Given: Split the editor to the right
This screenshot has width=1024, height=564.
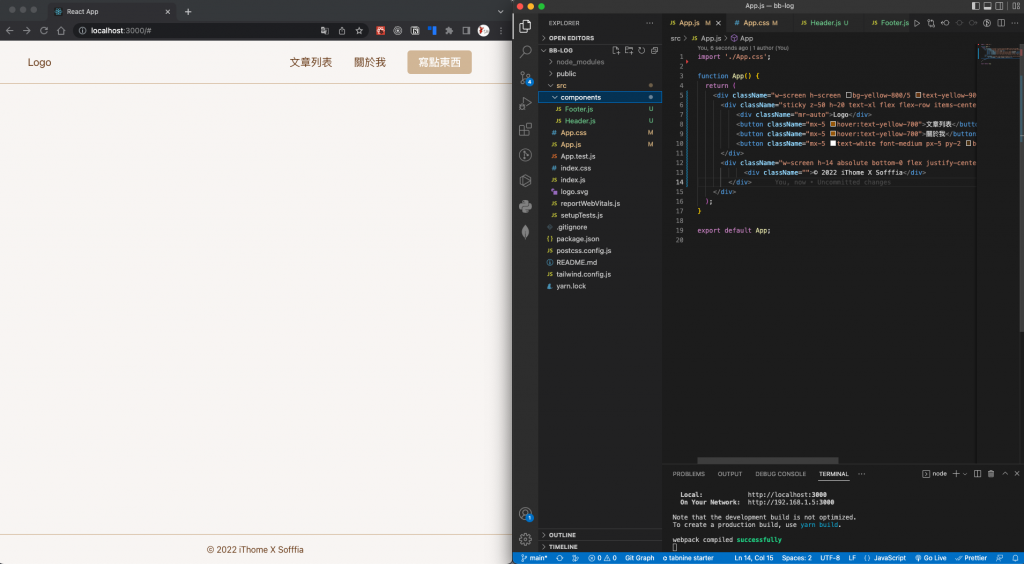Looking at the screenshot, I should tap(1001, 23).
